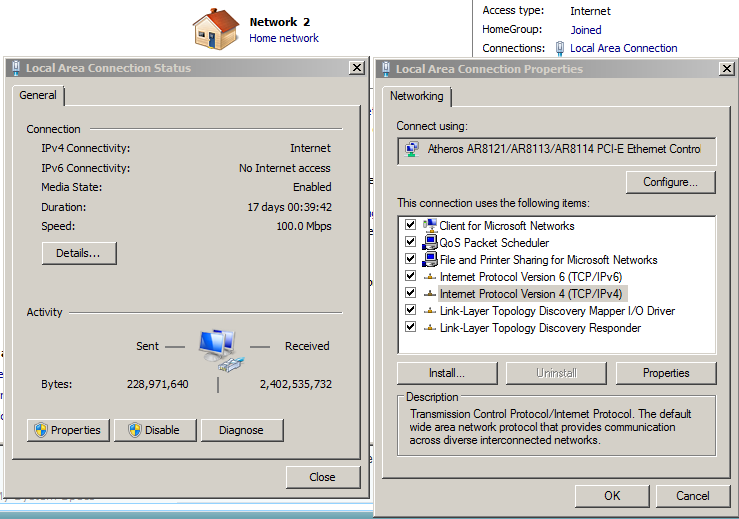Close the Status dialog with Close button
This screenshot has height=519, width=739.
coord(323,477)
